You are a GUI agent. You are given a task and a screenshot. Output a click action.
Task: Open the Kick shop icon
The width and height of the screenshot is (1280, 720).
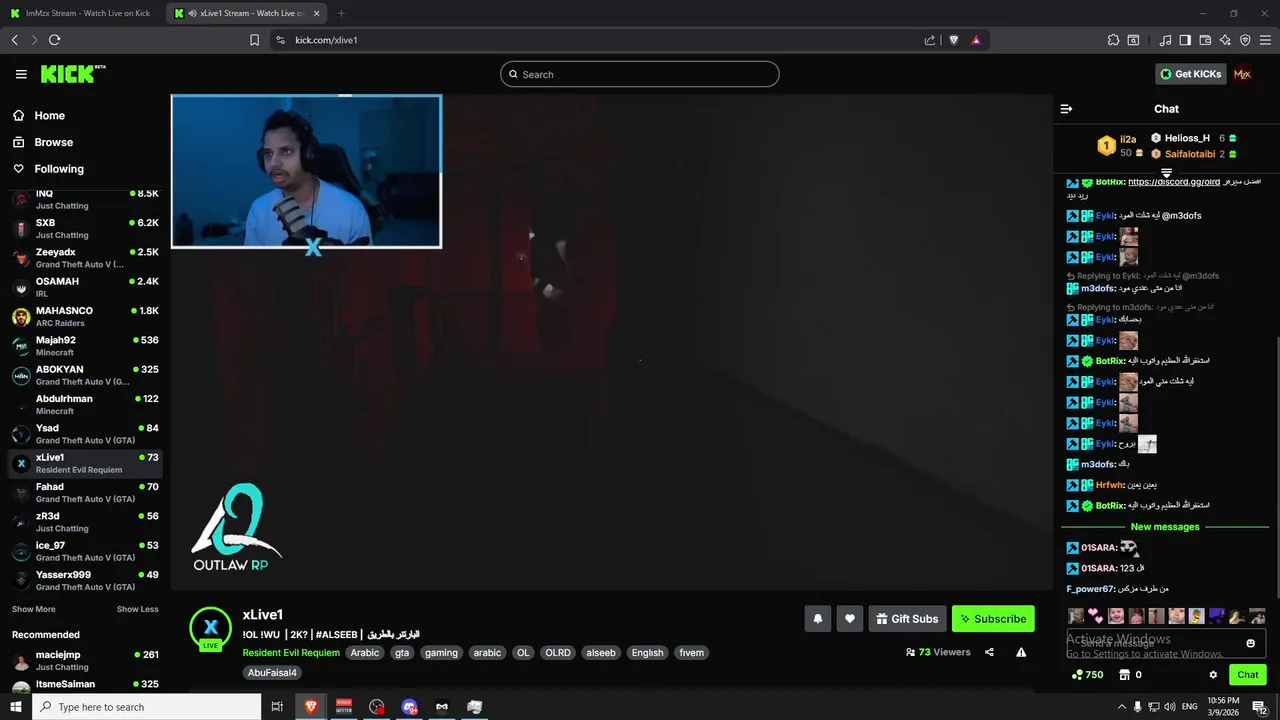(1125, 675)
